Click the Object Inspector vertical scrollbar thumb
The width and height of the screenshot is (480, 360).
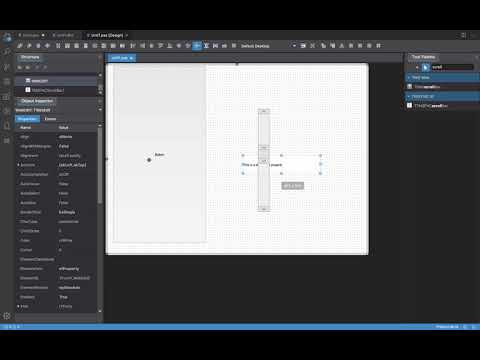[100, 165]
